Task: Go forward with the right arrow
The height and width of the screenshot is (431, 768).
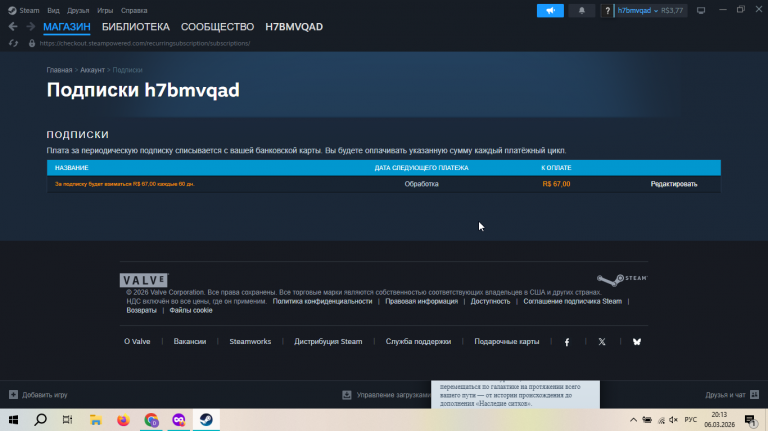Action: (30, 26)
